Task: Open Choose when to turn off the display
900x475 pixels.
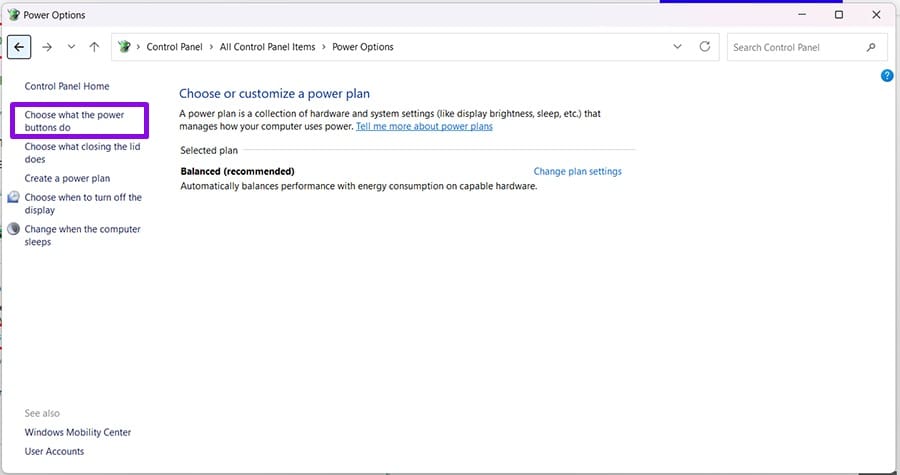Action: (x=83, y=204)
